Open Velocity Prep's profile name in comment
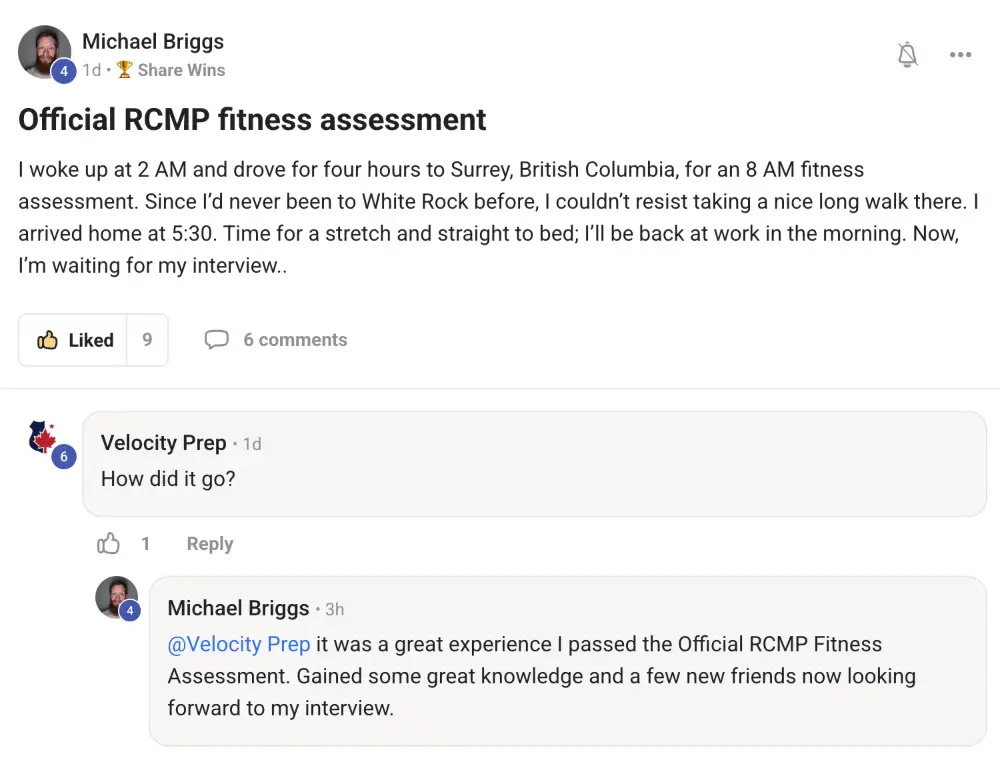This screenshot has width=1000, height=760. point(163,443)
